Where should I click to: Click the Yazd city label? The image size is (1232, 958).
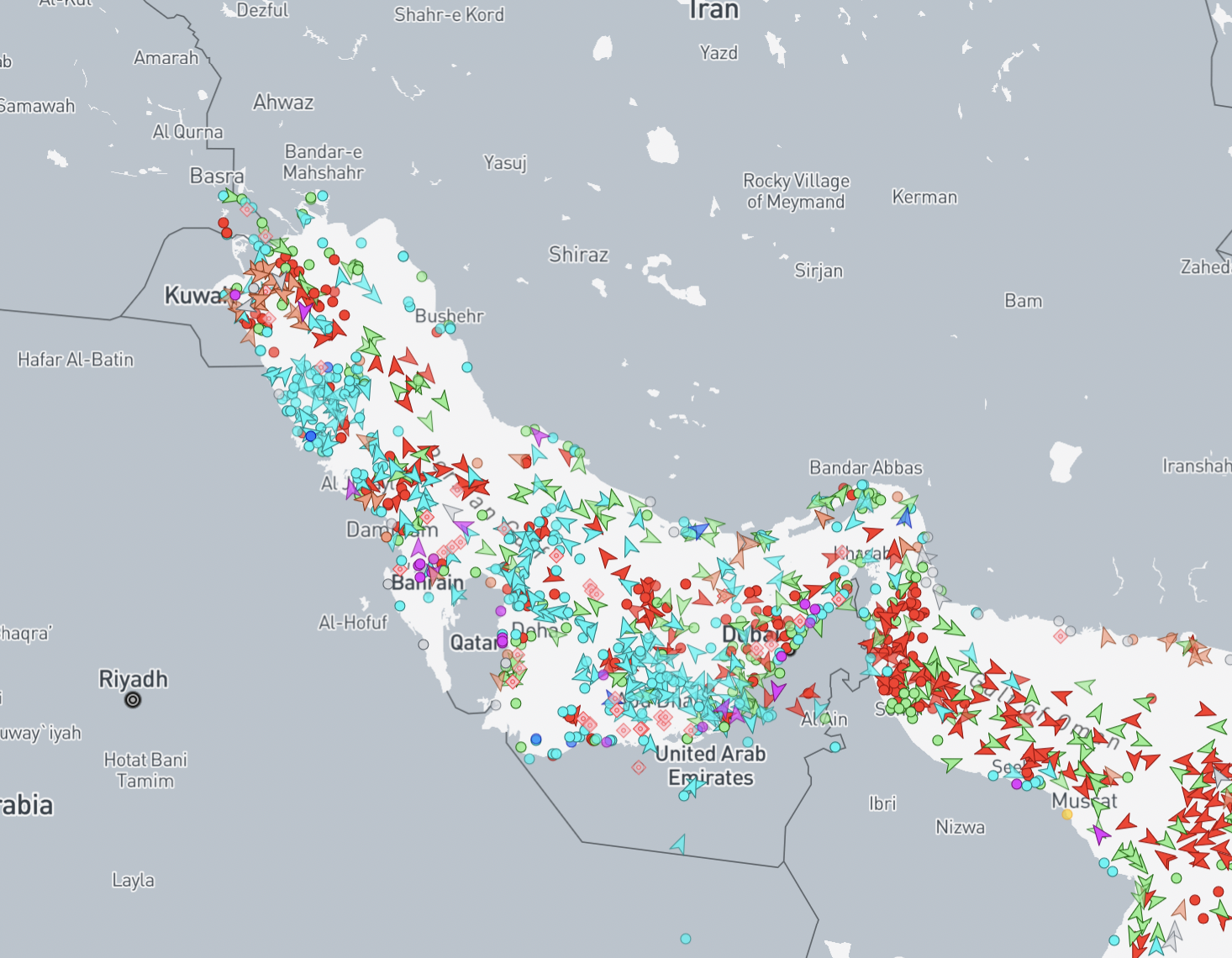719,53
